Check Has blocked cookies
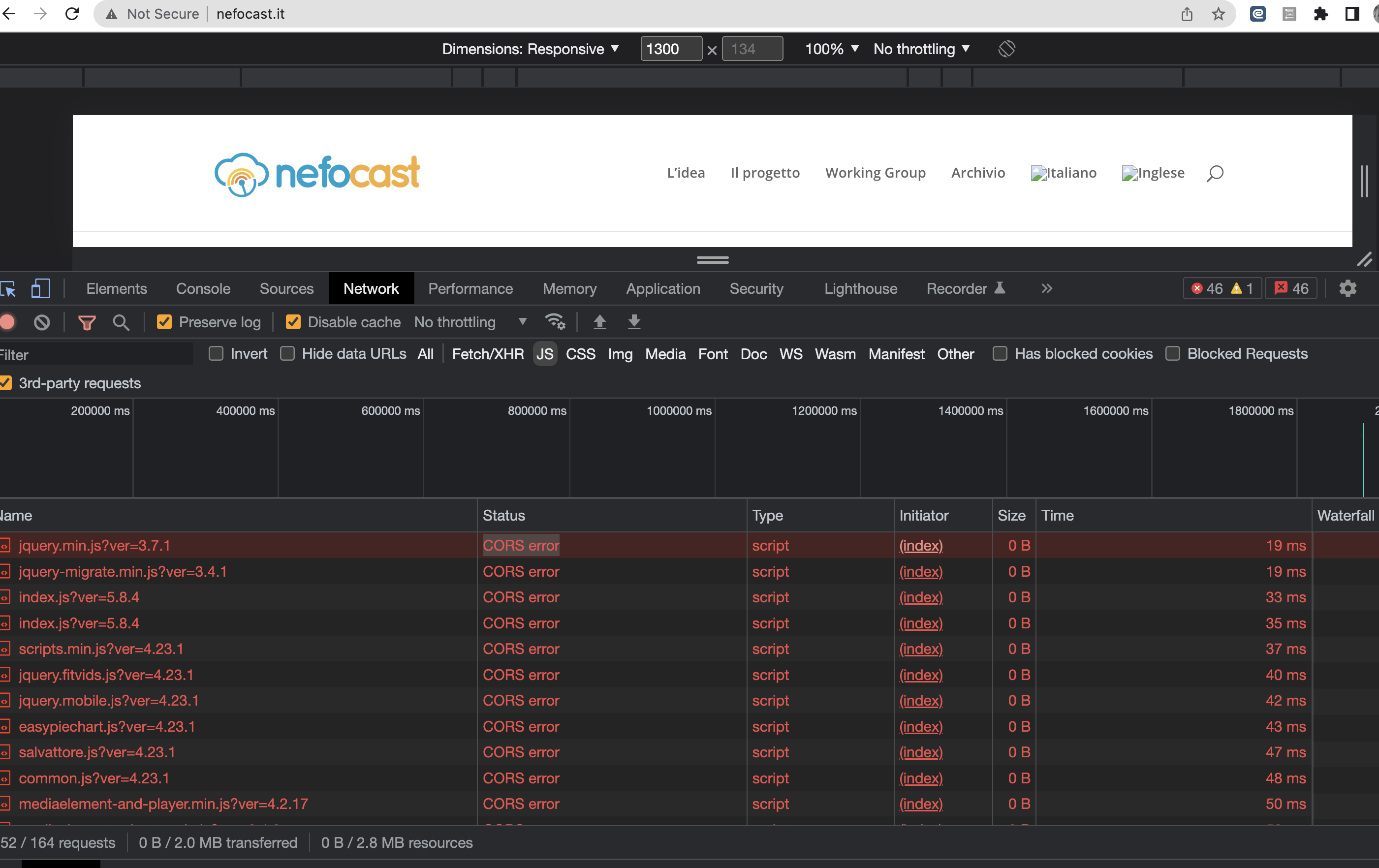This screenshot has width=1379, height=868. click(x=1000, y=353)
